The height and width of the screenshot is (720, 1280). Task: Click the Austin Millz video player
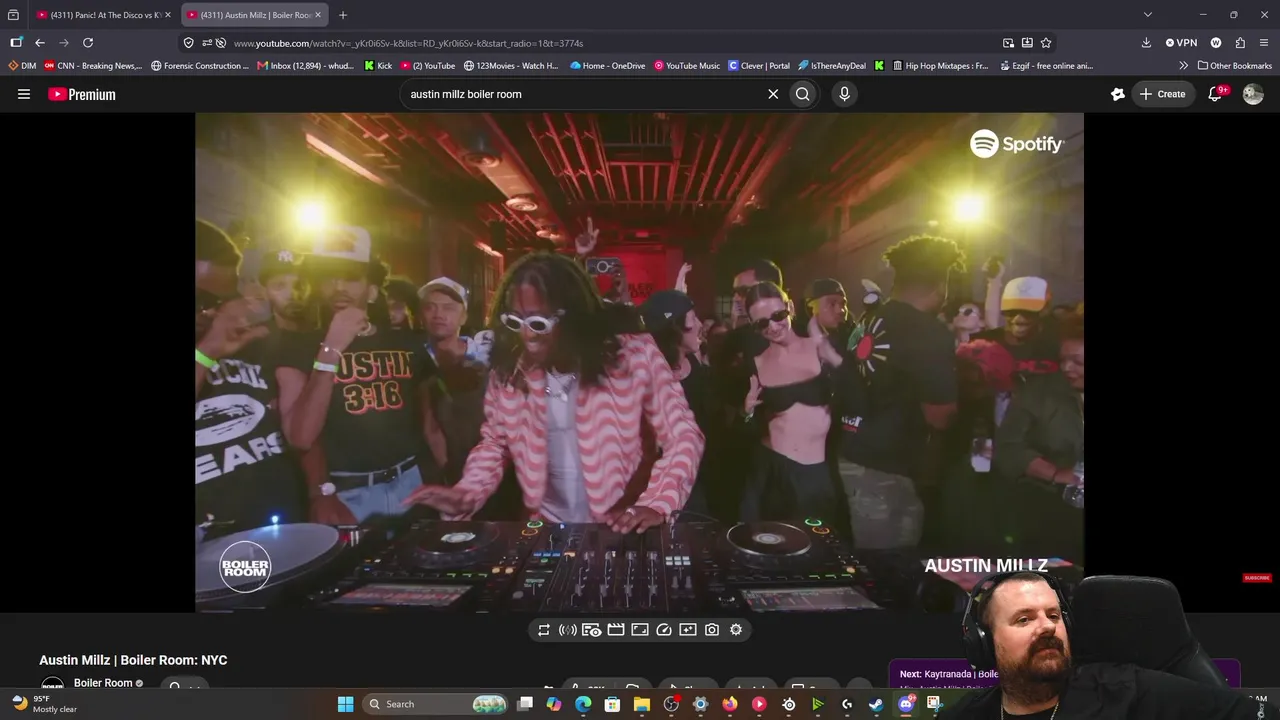[x=639, y=362]
